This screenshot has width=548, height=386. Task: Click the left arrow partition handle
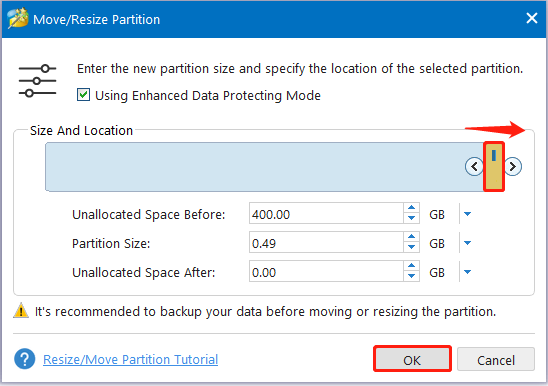pyautogui.click(x=474, y=166)
